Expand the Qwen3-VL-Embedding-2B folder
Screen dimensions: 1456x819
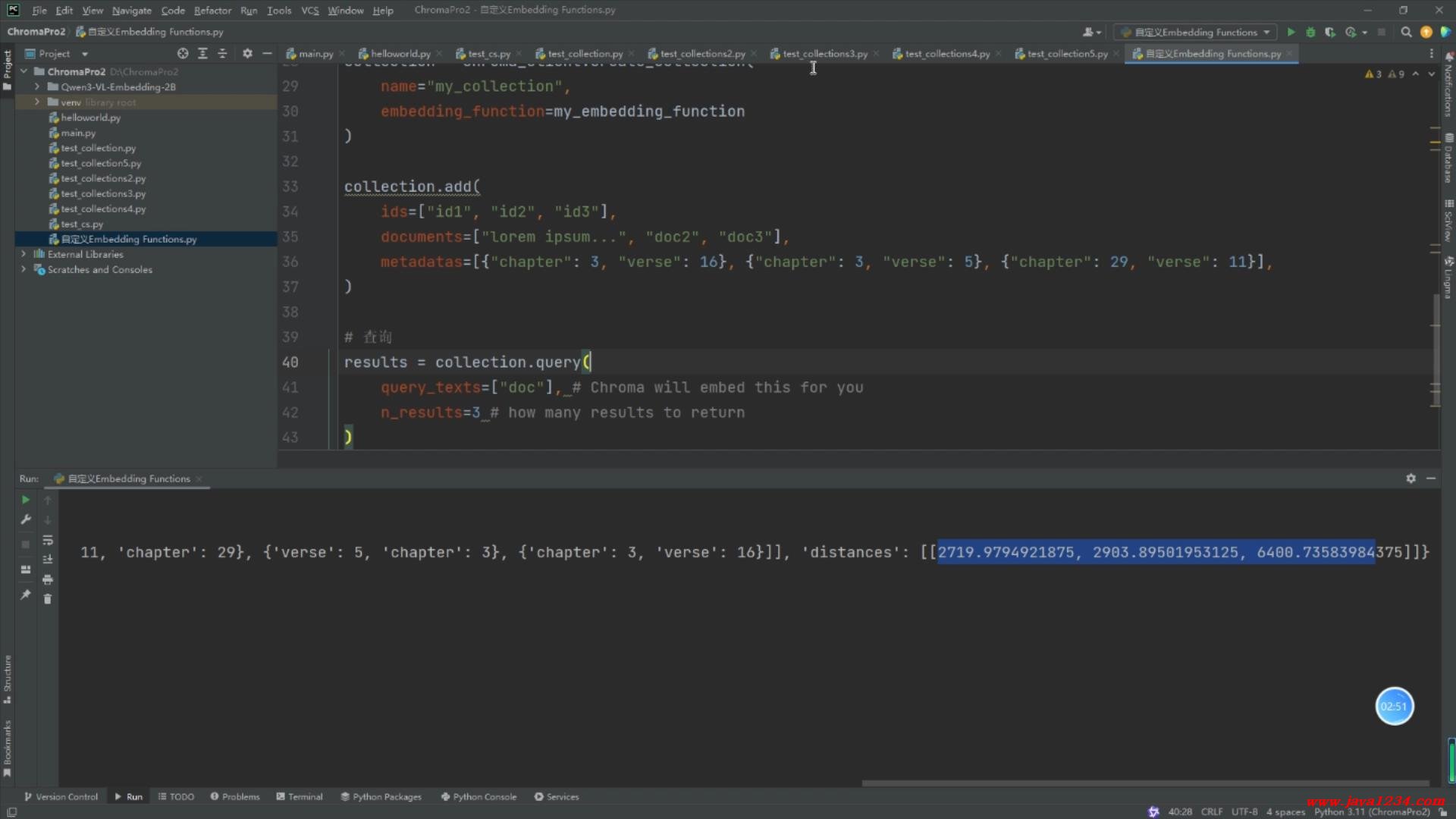pyautogui.click(x=37, y=87)
